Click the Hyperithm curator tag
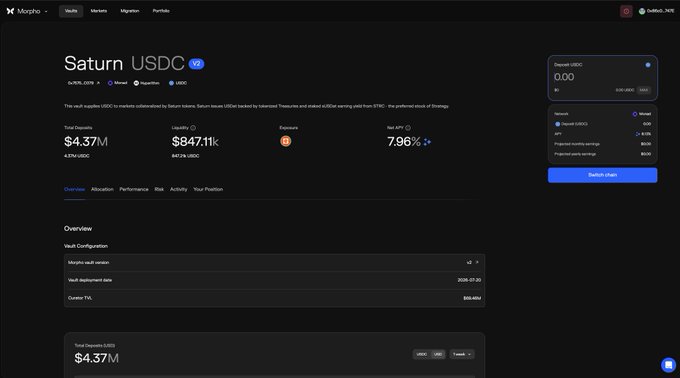This screenshot has width=680, height=378. click(x=147, y=83)
